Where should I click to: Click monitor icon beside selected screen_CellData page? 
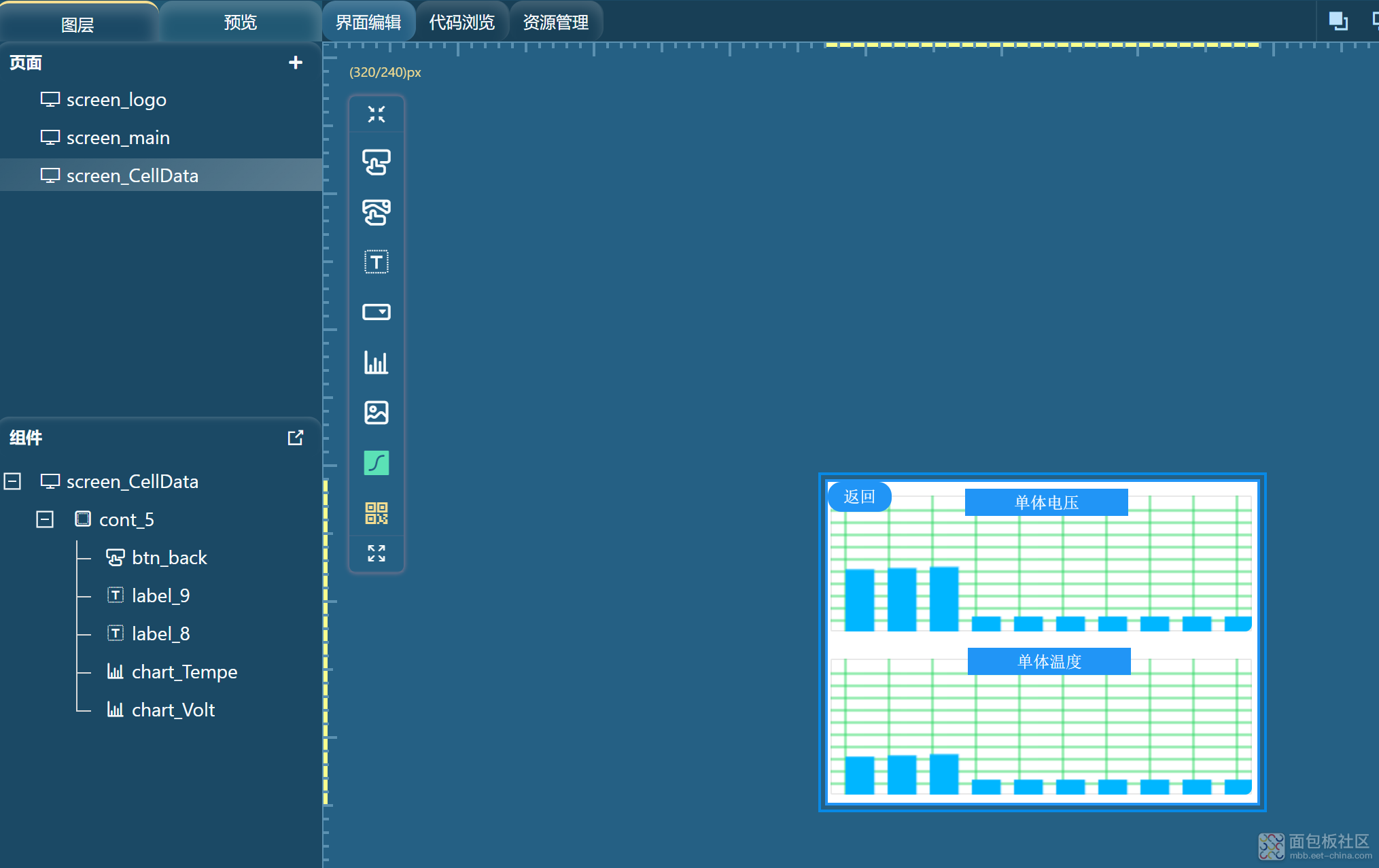(50, 176)
